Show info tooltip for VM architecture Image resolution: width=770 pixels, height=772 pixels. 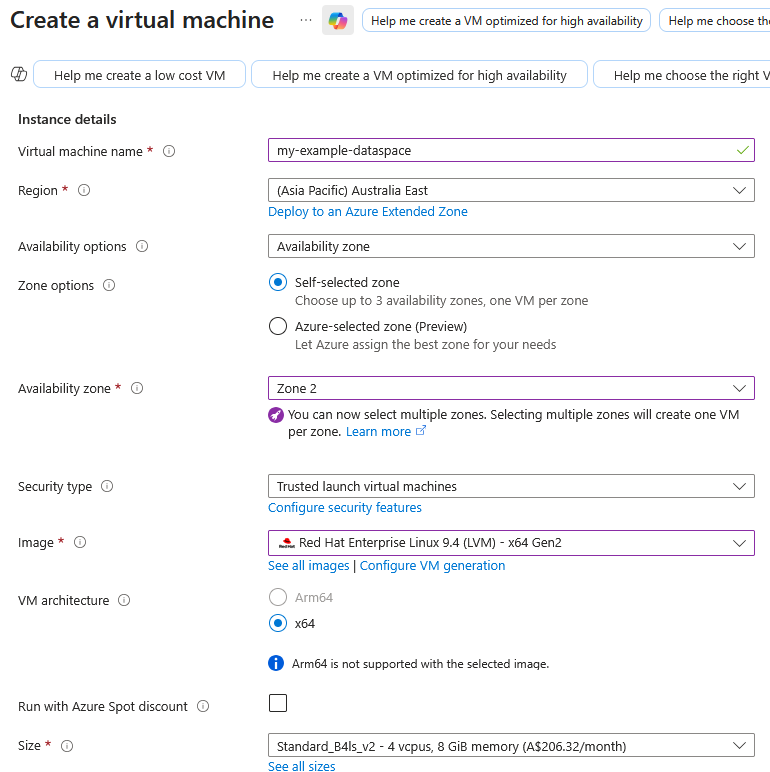tap(124, 600)
